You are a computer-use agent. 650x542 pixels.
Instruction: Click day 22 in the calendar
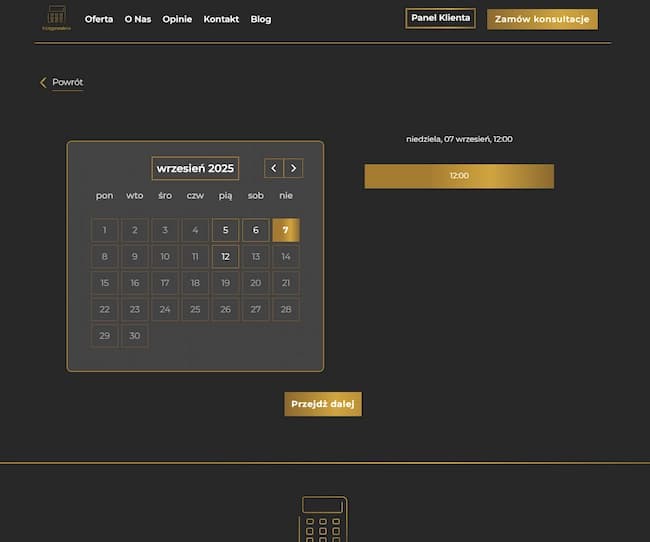[x=104, y=309]
